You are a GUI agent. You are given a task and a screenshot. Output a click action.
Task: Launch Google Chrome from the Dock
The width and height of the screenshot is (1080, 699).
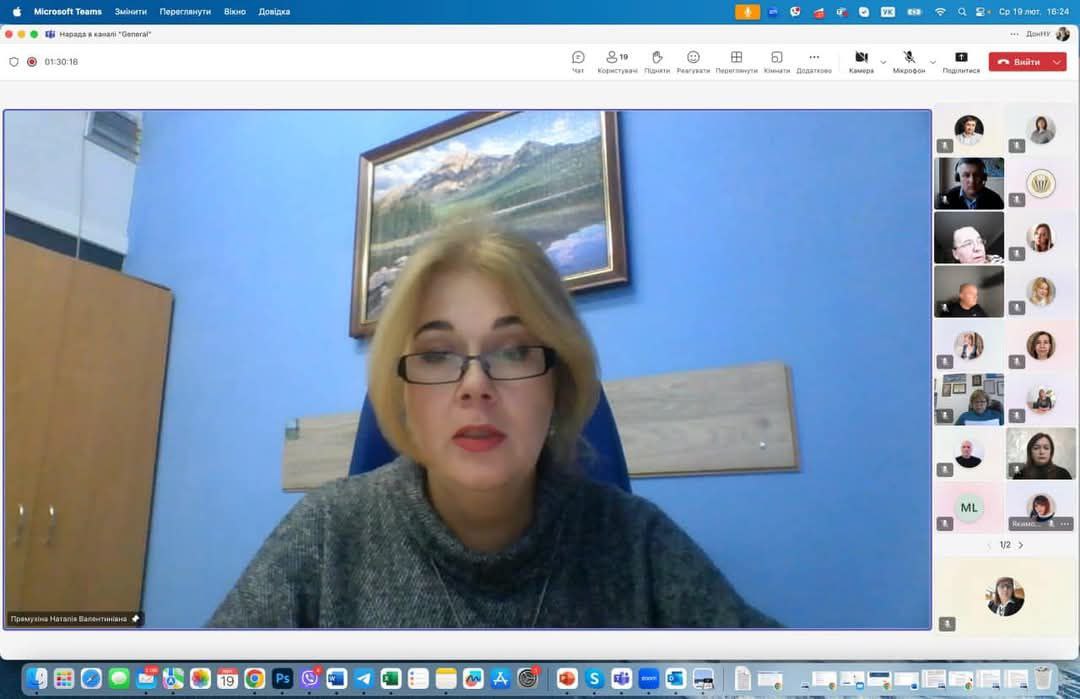tap(254, 679)
